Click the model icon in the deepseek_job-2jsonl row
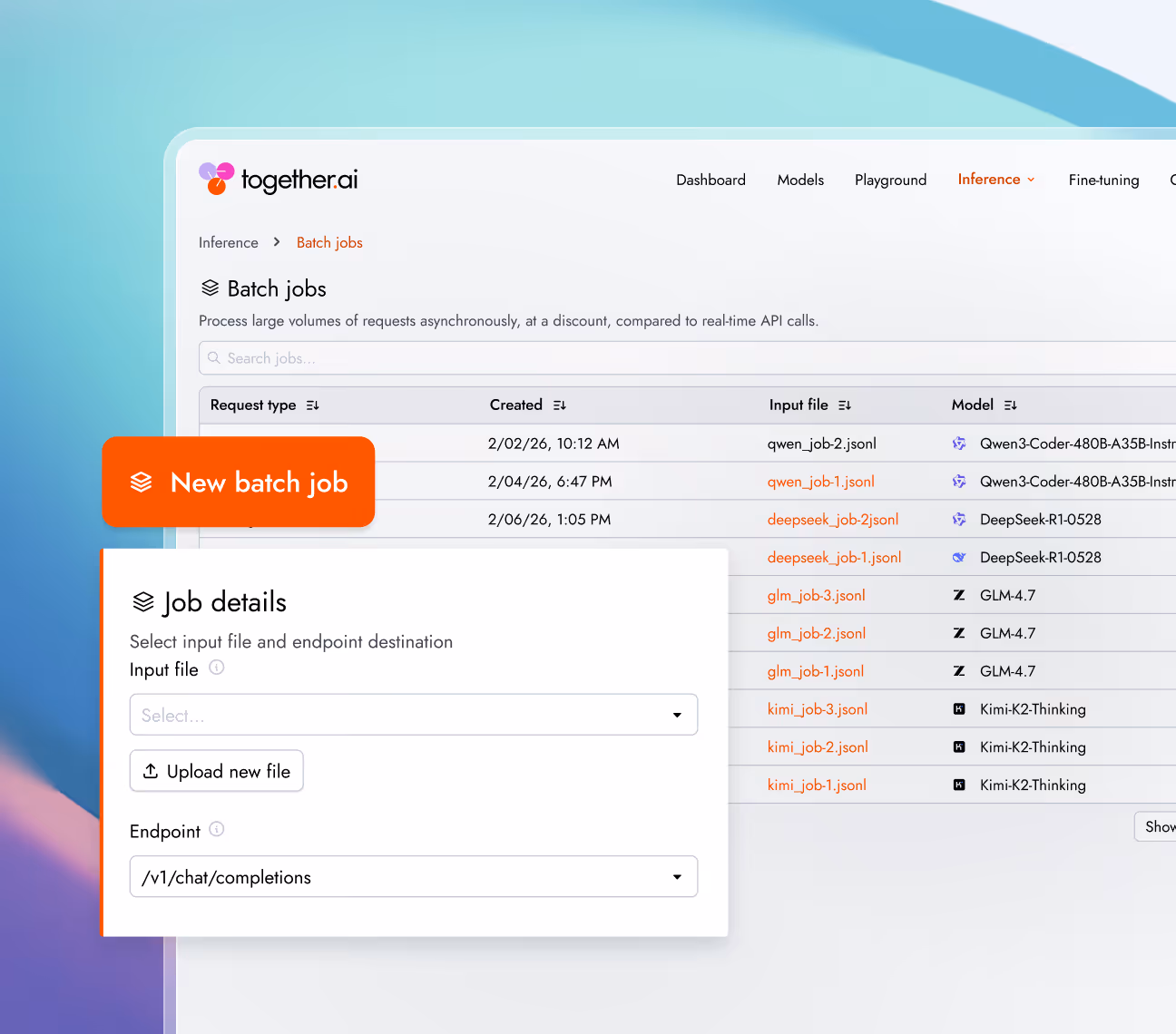Image resolution: width=1176 pixels, height=1034 pixels. coord(959,520)
